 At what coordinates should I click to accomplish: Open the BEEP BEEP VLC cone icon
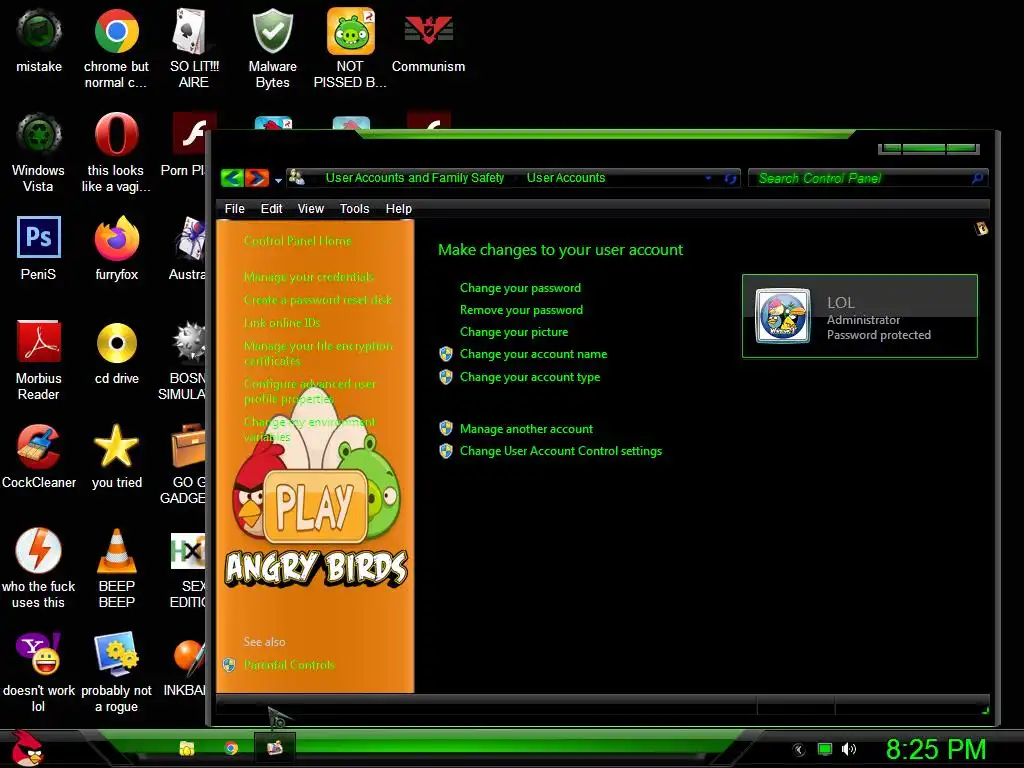116,569
